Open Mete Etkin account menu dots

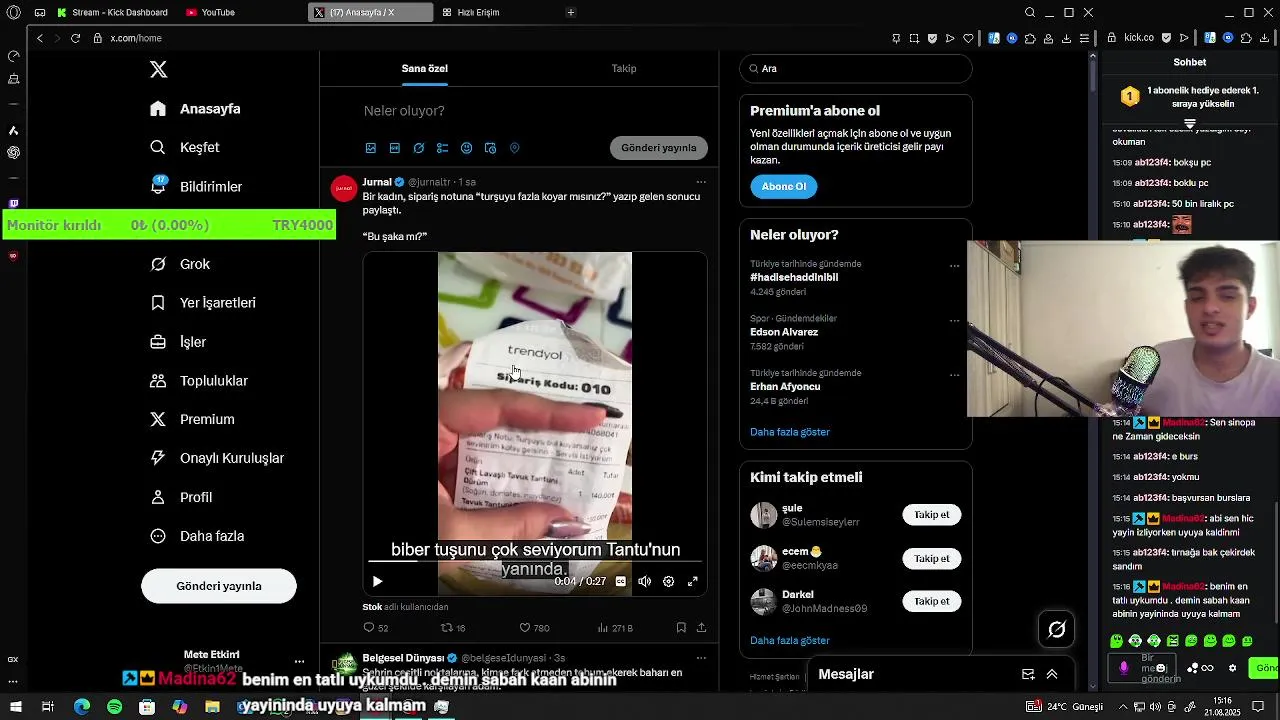click(x=299, y=661)
